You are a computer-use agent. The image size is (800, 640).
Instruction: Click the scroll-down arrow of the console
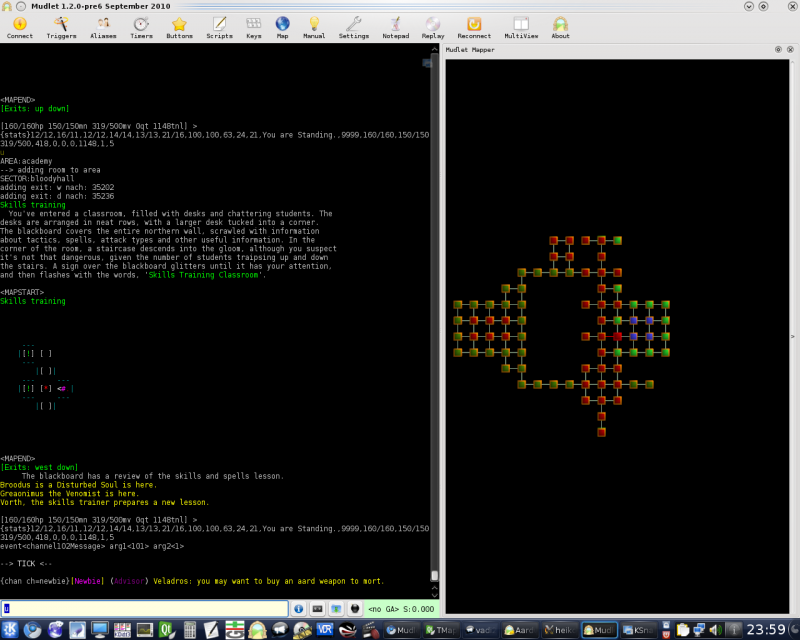pyautogui.click(x=435, y=595)
